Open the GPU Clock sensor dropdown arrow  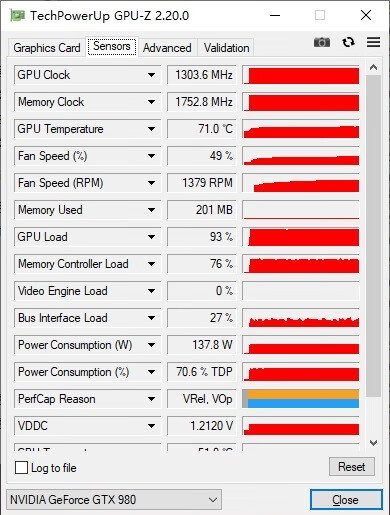[151, 75]
